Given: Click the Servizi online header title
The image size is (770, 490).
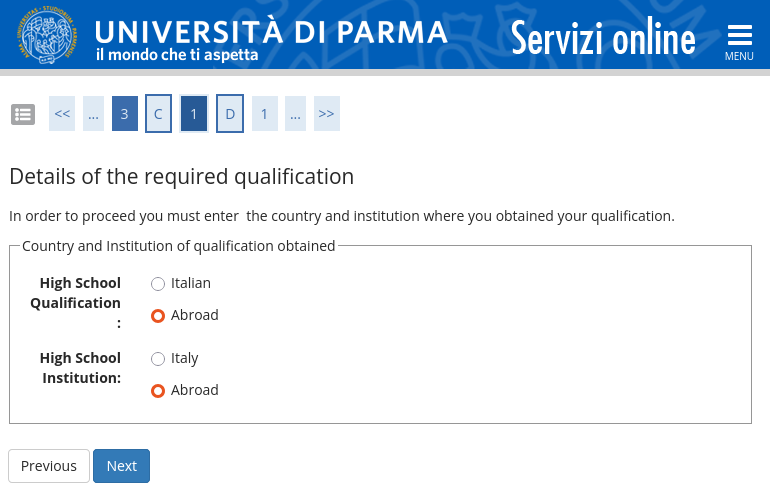Looking at the screenshot, I should tap(602, 39).
